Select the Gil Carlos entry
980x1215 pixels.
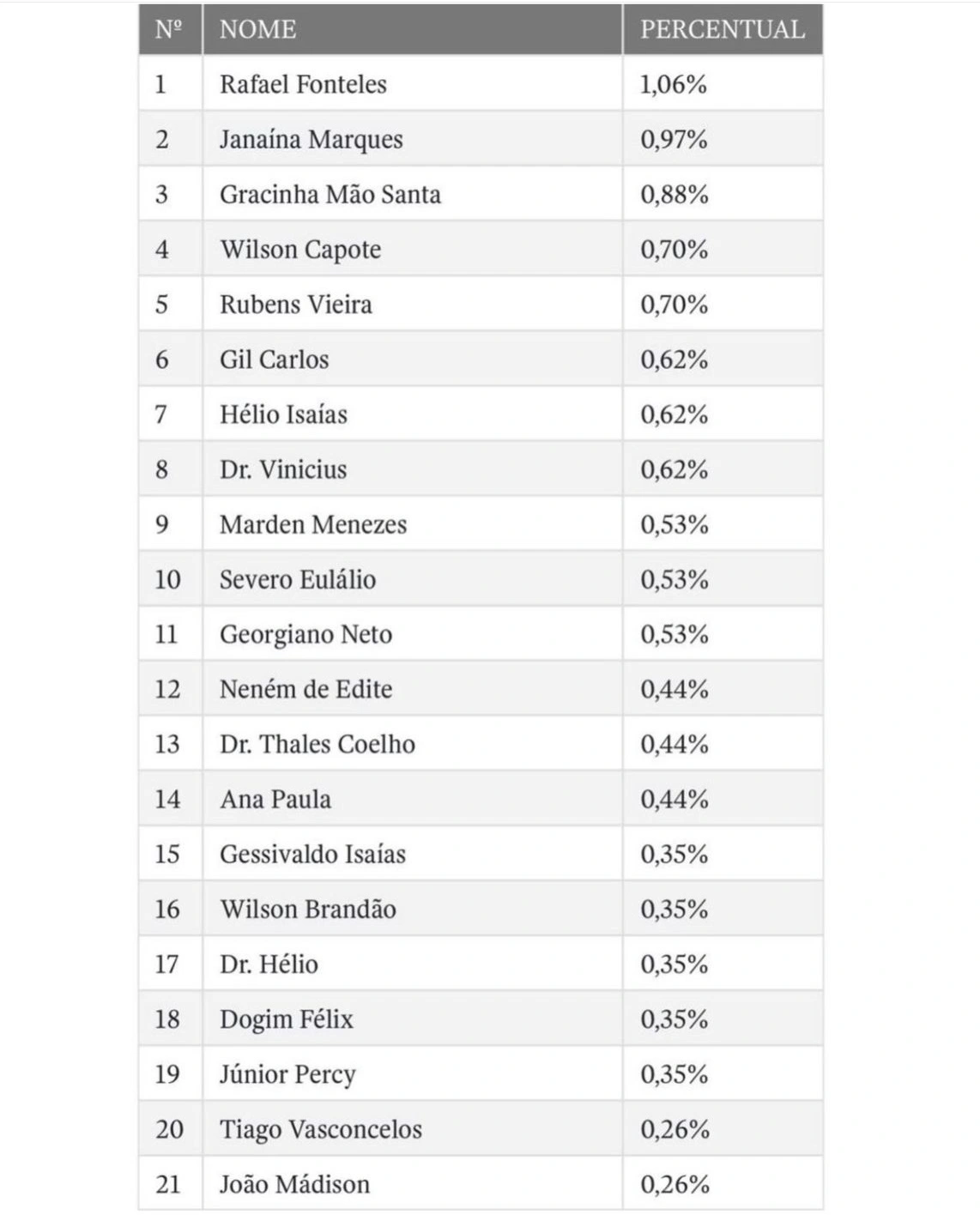click(274, 360)
